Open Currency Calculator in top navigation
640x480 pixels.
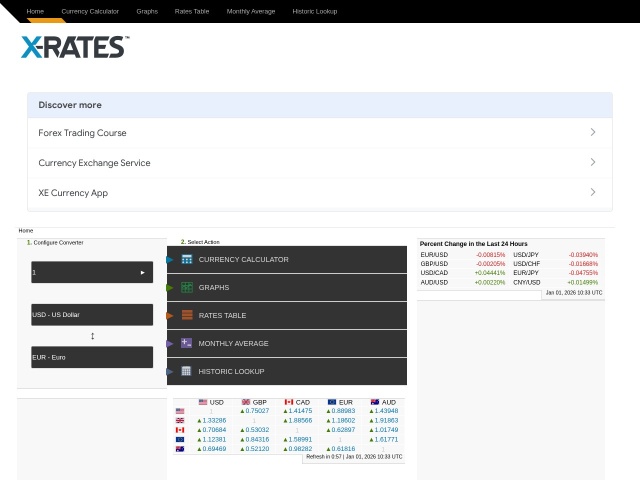coord(90,11)
